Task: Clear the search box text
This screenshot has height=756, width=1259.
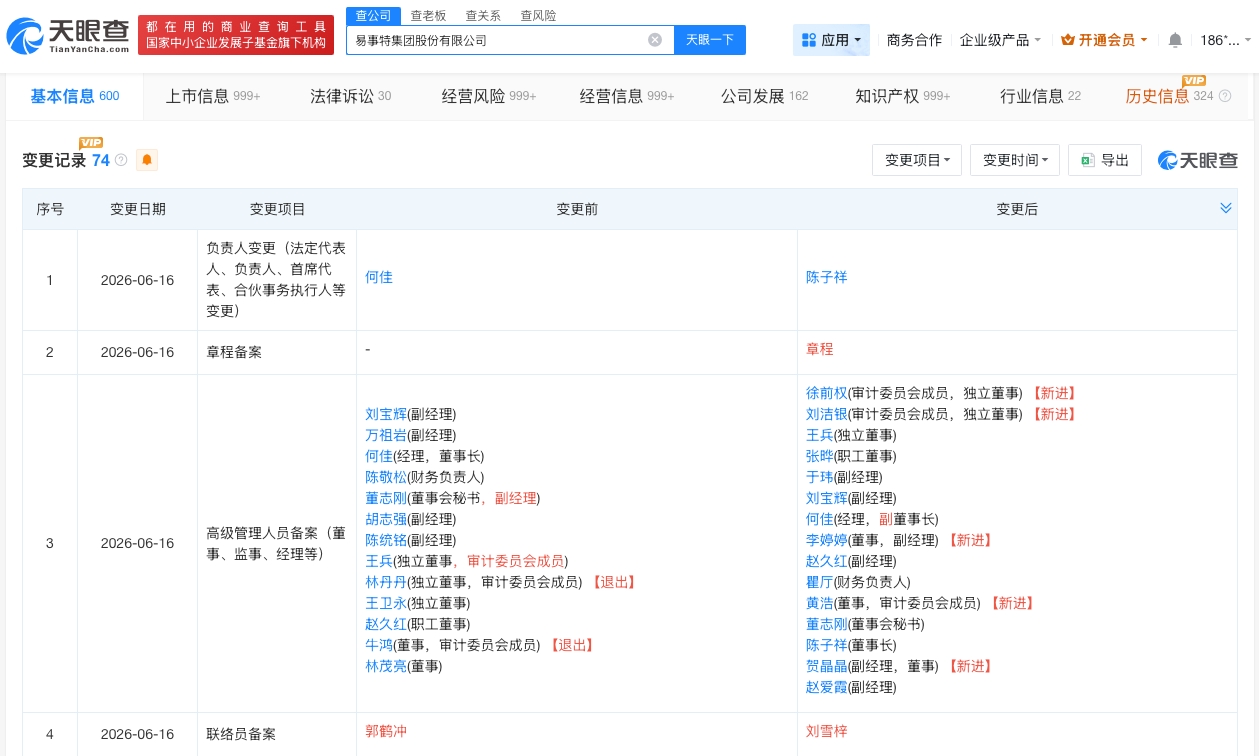Action: click(655, 40)
